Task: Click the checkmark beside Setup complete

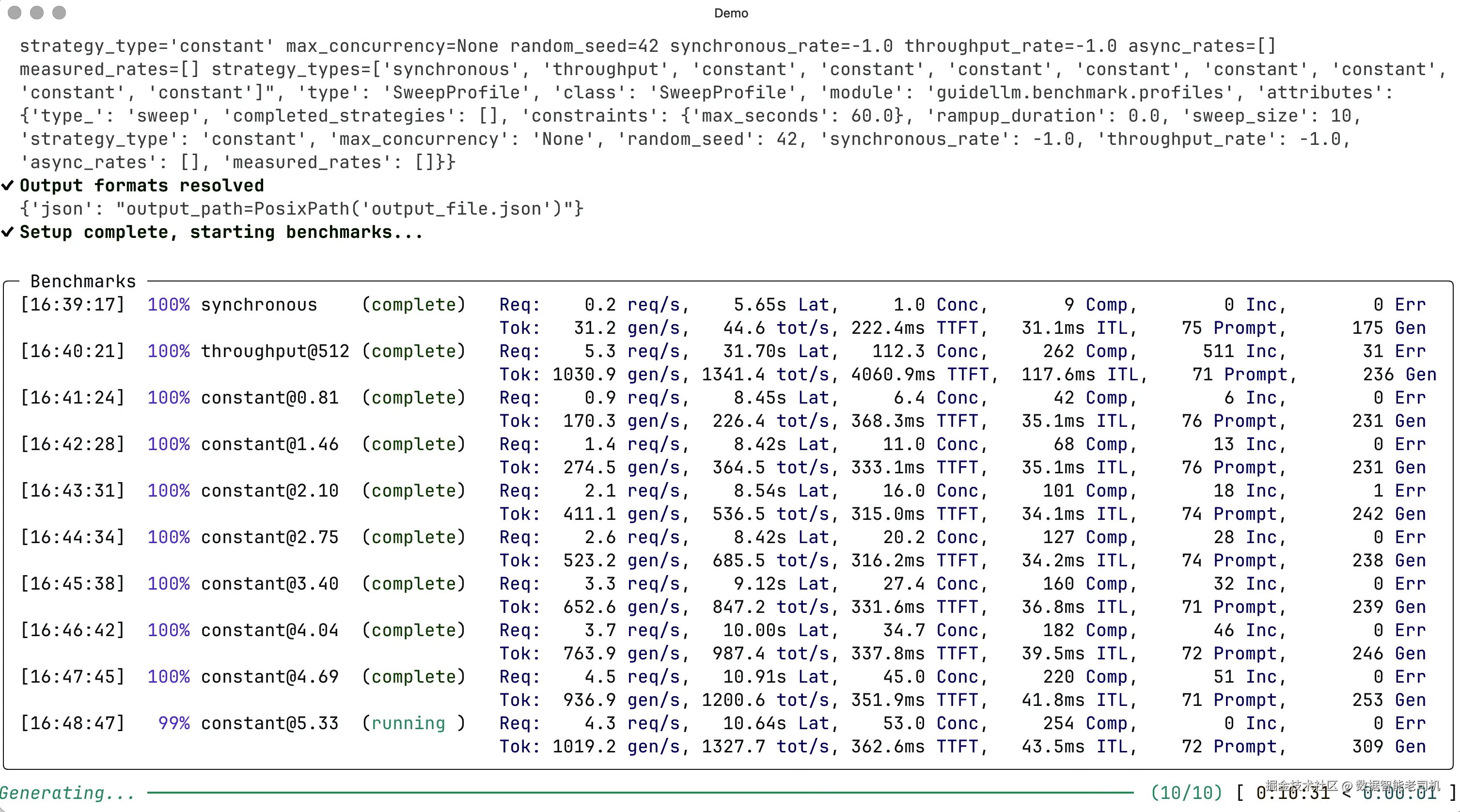Action: [8, 232]
